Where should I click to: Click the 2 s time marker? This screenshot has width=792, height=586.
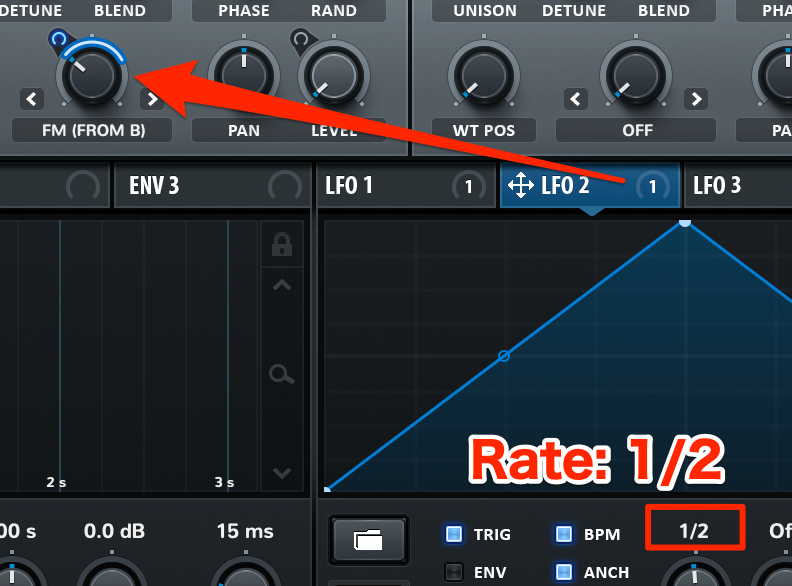56,482
